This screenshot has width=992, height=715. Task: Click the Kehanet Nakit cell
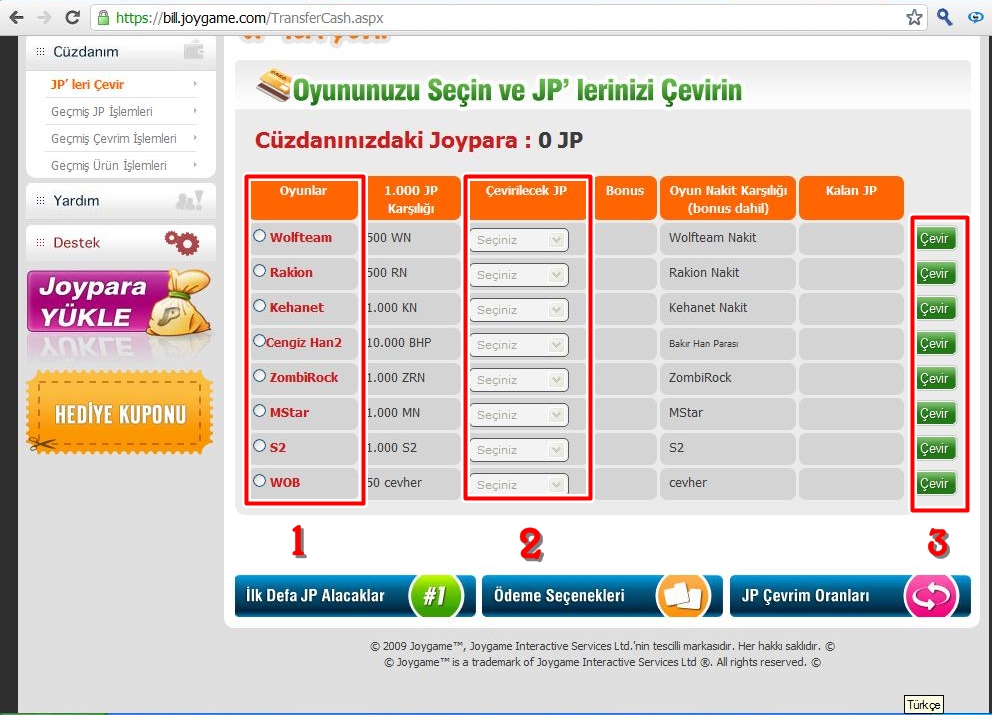[x=708, y=308]
